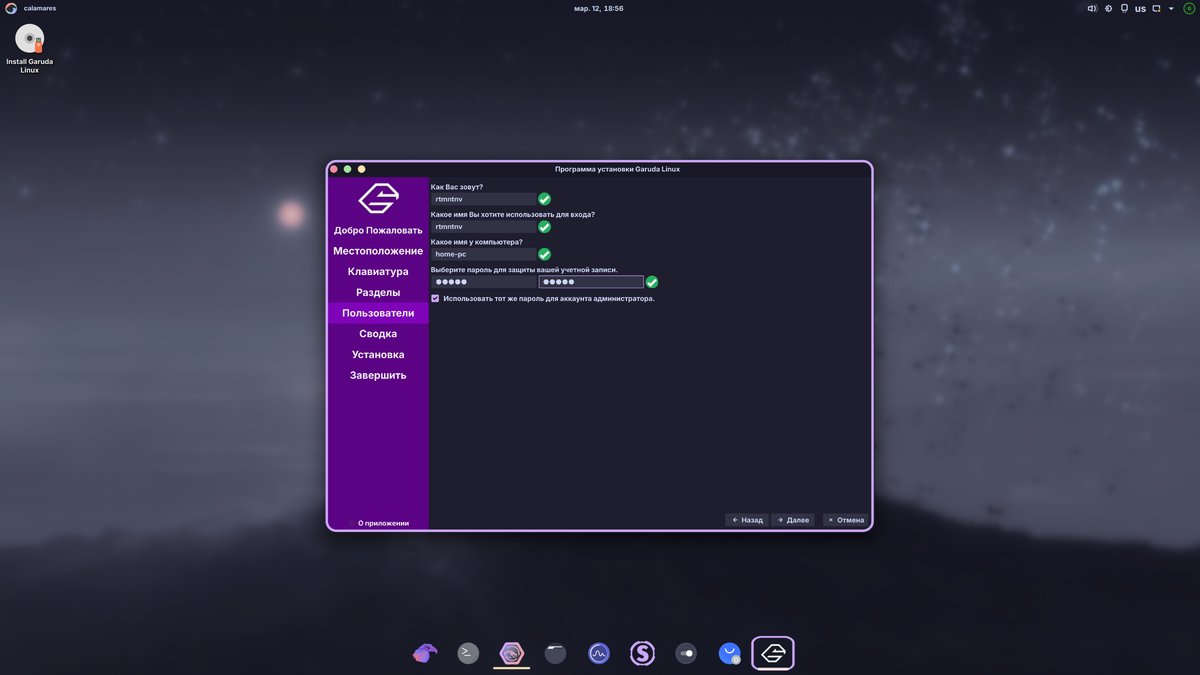Screen dimensions: 1200x675
Task: Click the Назад button
Action: pos(747,520)
